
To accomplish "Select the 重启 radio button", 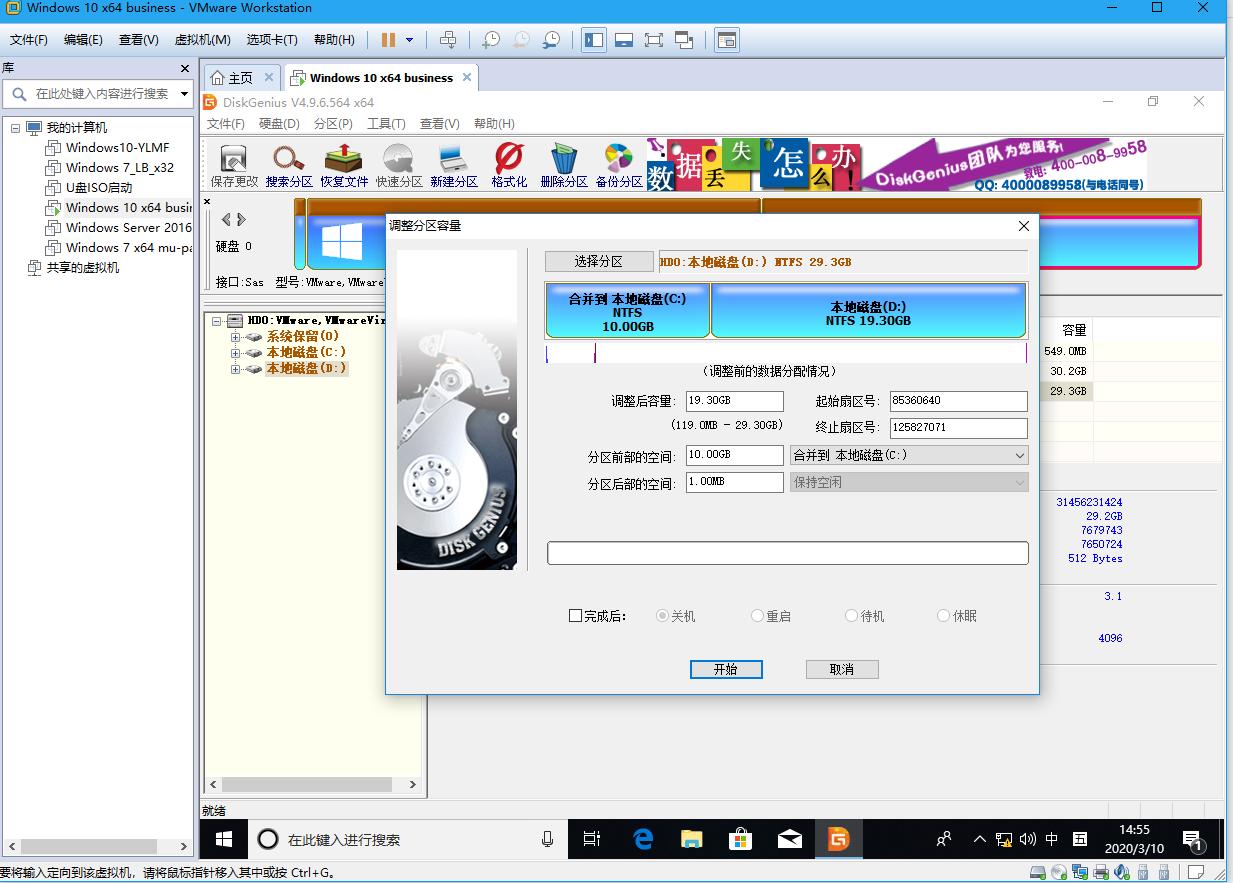I will (758, 616).
